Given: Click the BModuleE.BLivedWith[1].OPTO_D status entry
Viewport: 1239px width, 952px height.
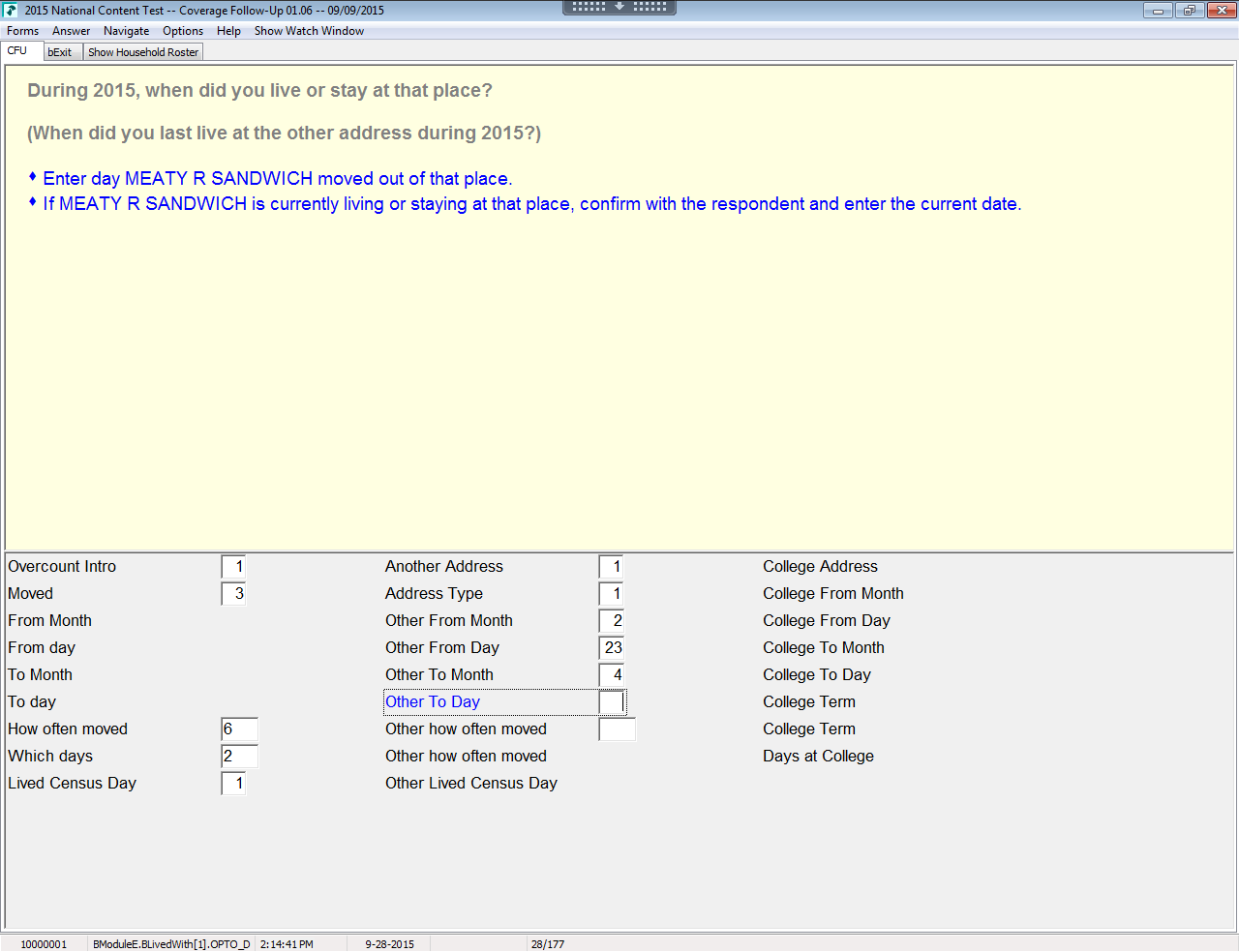Looking at the screenshot, I should pyautogui.click(x=171, y=944).
